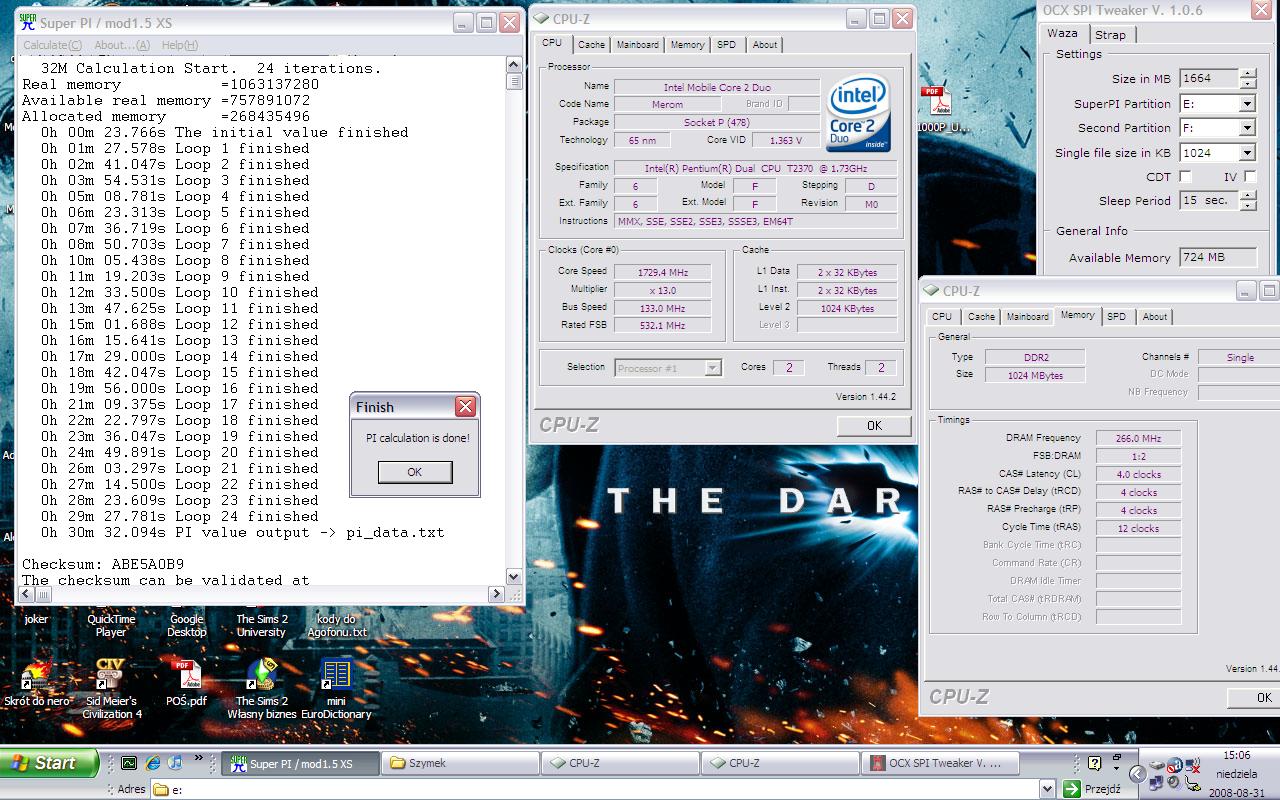Click the Super PI title bar icon
The height and width of the screenshot is (800, 1280).
27,21
